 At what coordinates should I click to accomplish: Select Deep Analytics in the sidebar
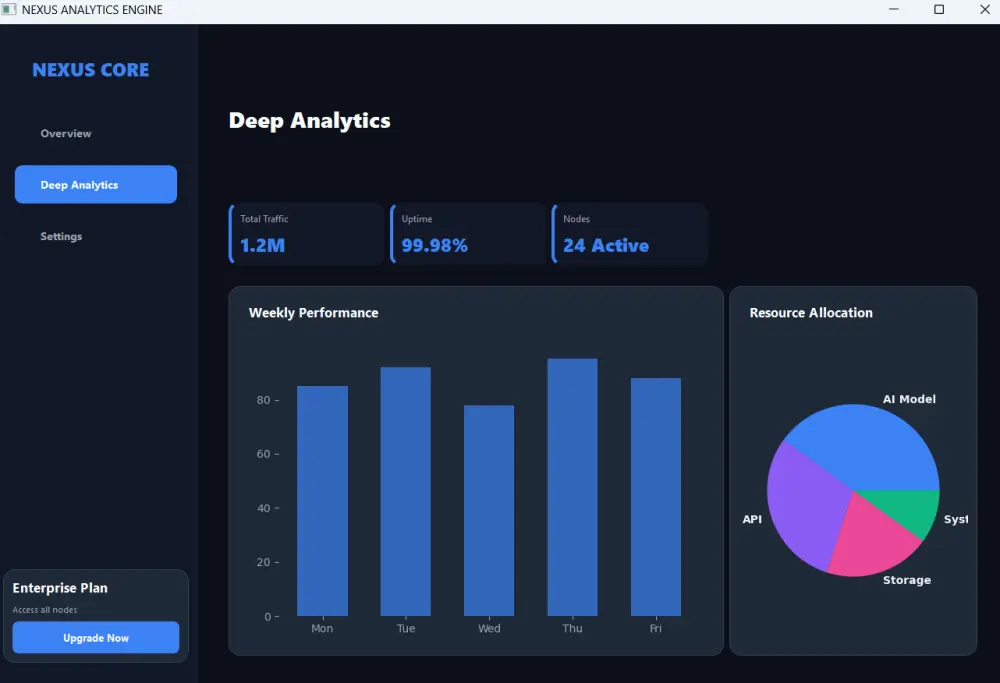[96, 184]
